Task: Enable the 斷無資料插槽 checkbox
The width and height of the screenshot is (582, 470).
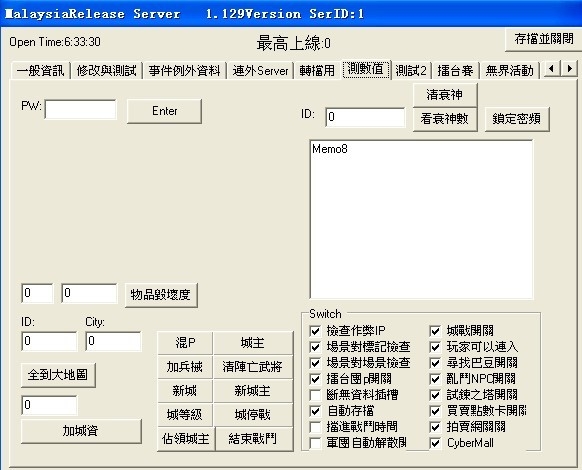Action: 315,395
